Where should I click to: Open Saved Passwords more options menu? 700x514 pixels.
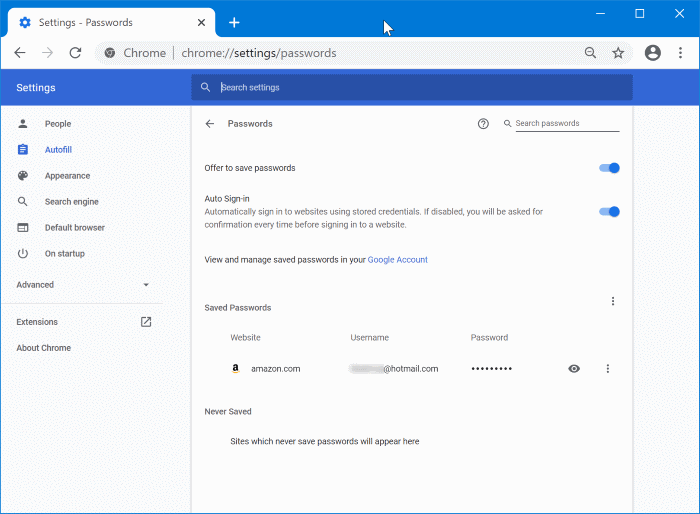click(x=613, y=301)
